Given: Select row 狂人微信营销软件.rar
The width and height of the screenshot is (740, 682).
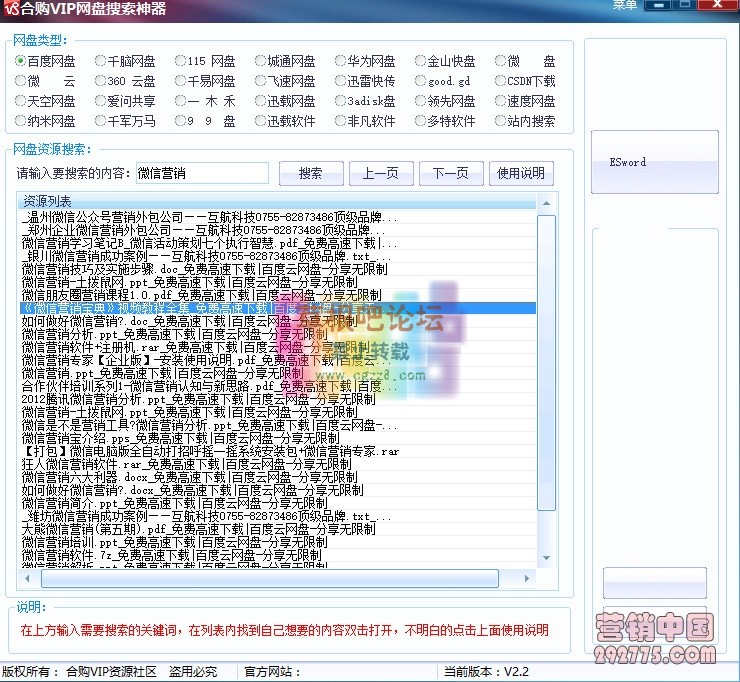Looking at the screenshot, I should (278, 464).
